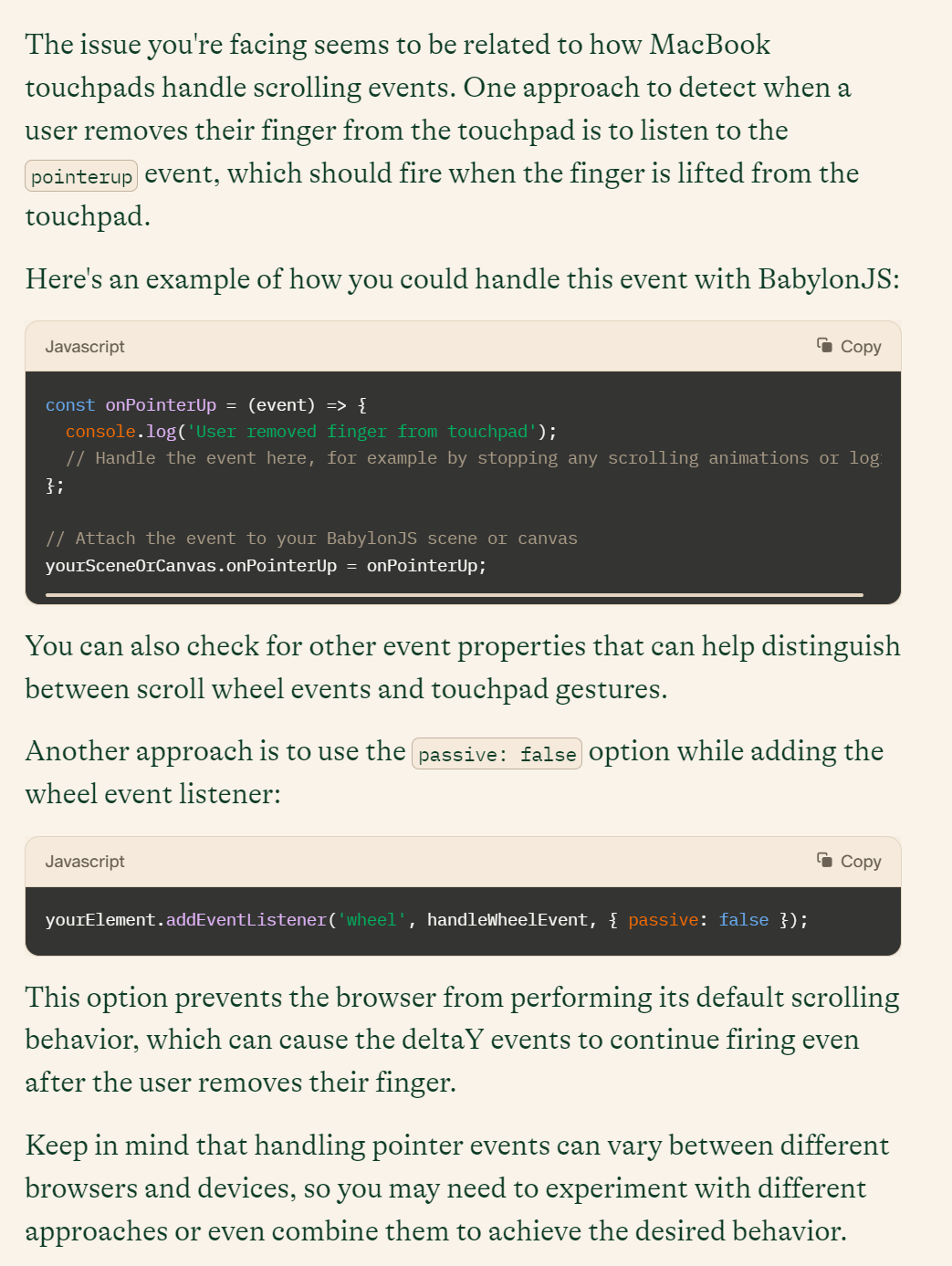
Task: Click the paragraph starting "Keep in mind"
Action: click(x=456, y=1188)
